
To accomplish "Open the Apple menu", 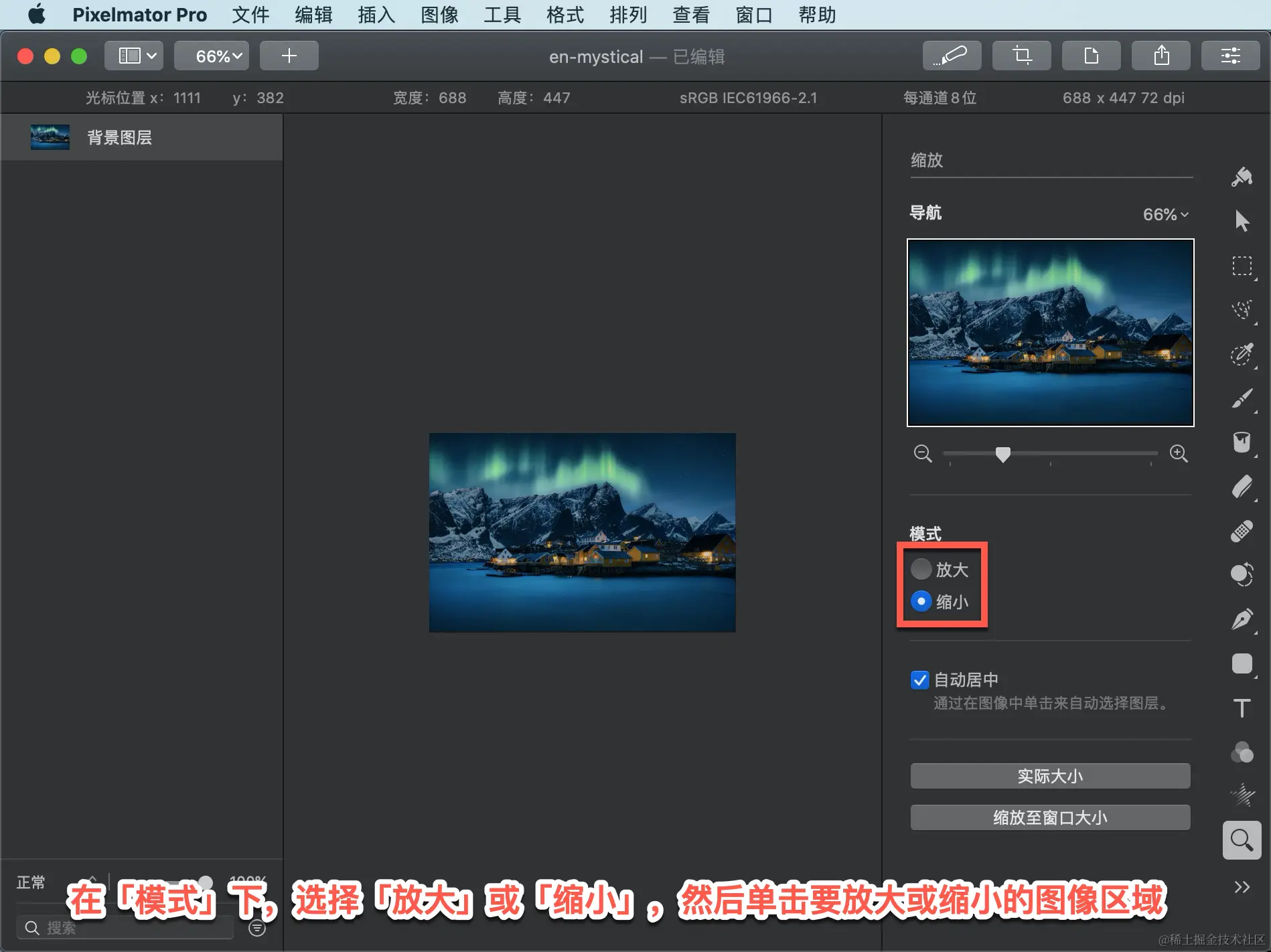I will click(37, 14).
